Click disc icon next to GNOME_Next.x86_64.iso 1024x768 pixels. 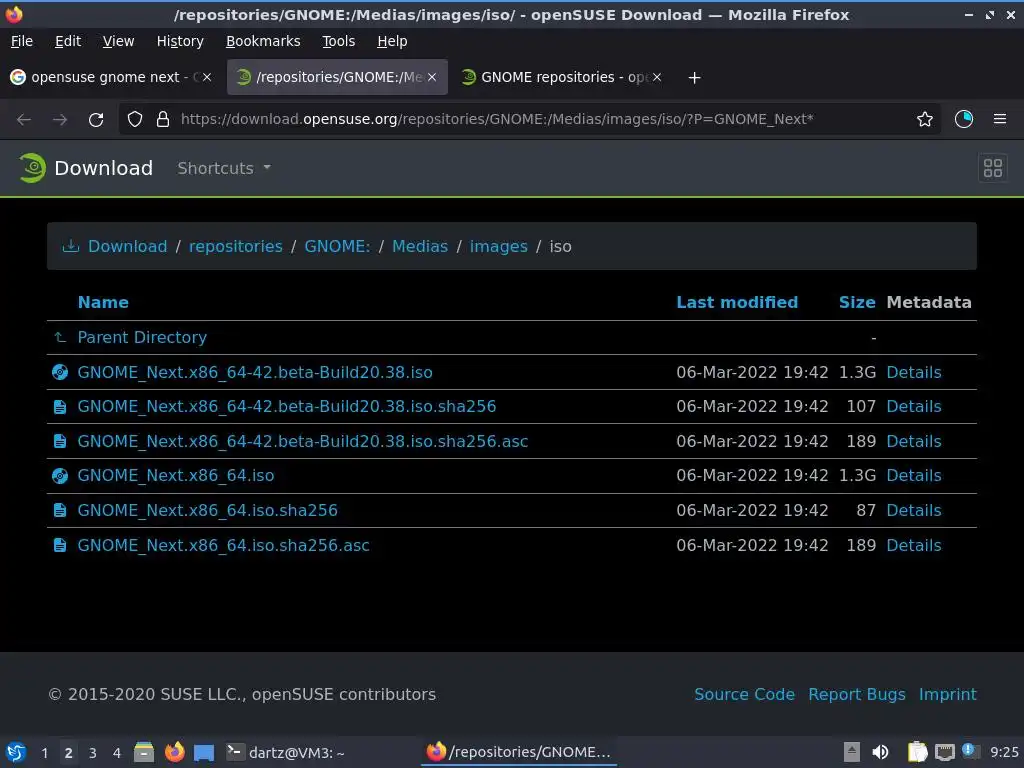click(60, 476)
